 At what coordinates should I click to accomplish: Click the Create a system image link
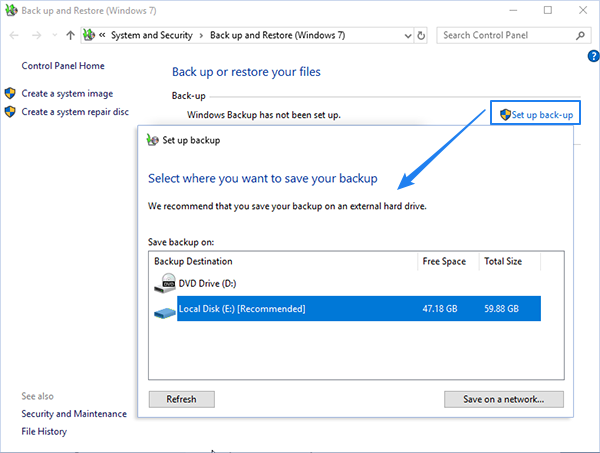pos(67,93)
